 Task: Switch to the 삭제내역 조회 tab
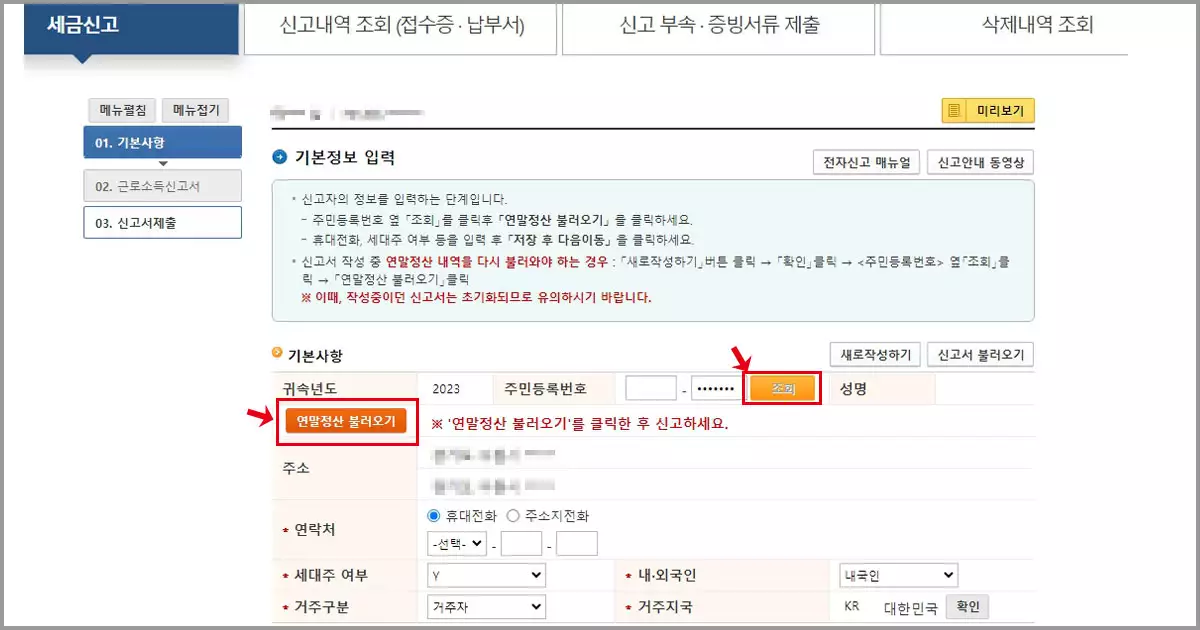coord(1036,27)
